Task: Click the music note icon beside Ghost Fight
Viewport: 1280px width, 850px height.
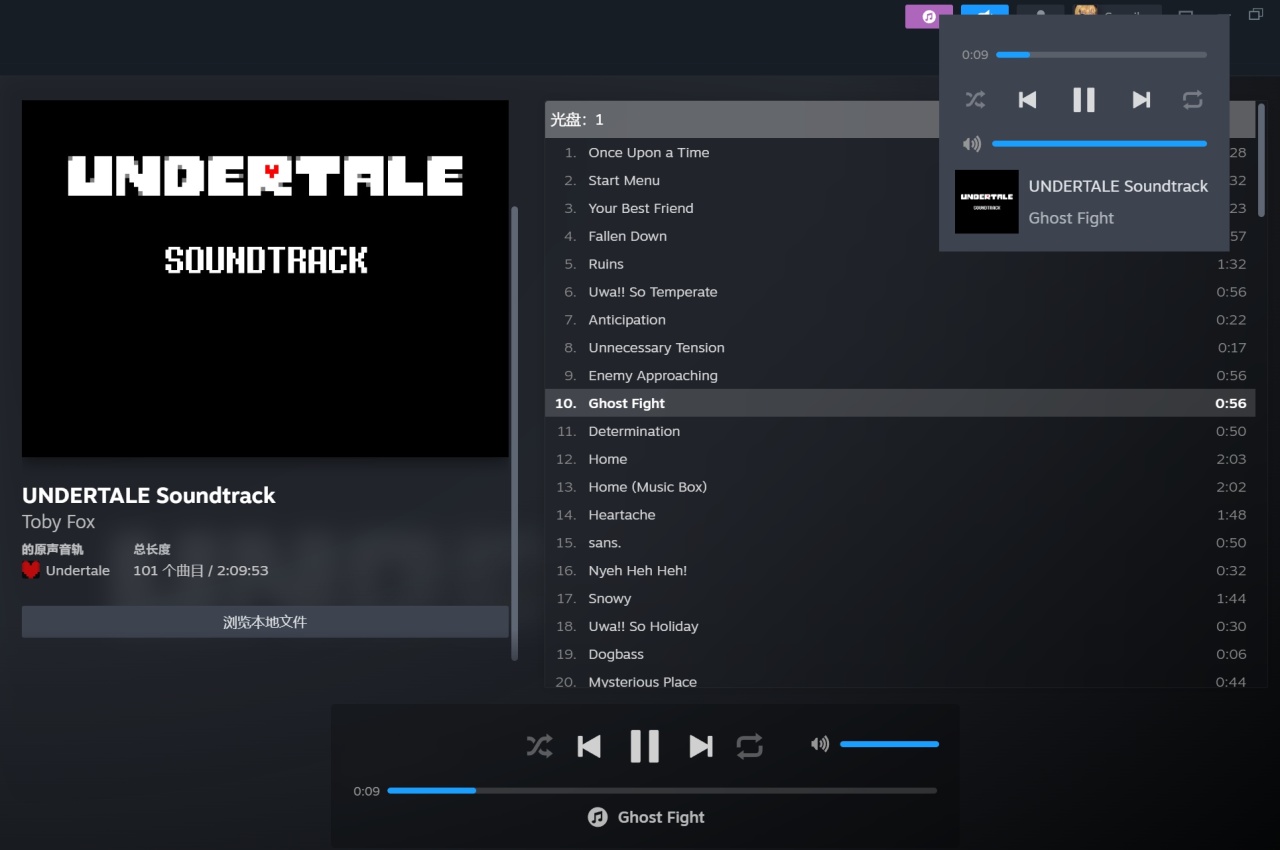Action: coord(597,817)
